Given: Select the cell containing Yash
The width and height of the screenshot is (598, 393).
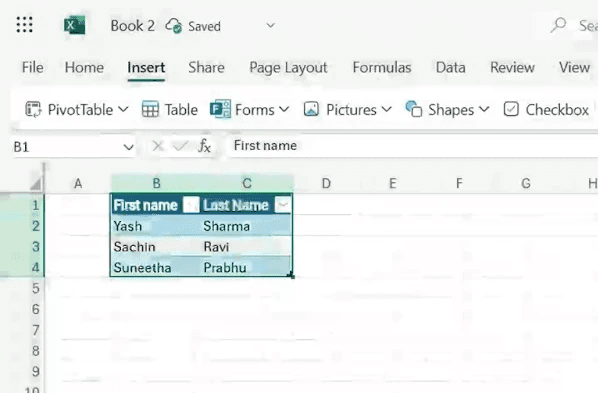Looking at the screenshot, I should click(156, 226).
